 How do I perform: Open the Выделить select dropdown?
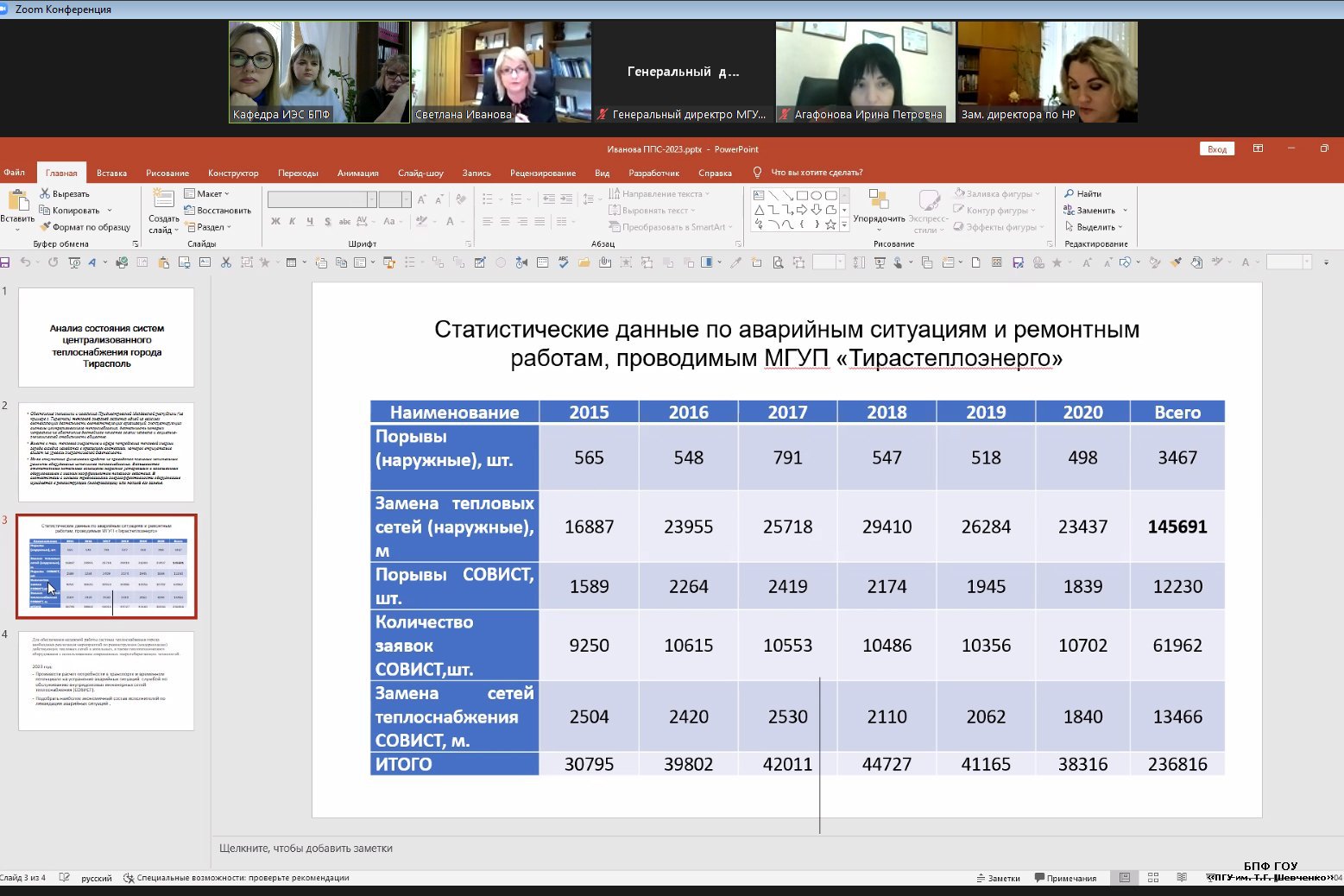pyautogui.click(x=1094, y=227)
